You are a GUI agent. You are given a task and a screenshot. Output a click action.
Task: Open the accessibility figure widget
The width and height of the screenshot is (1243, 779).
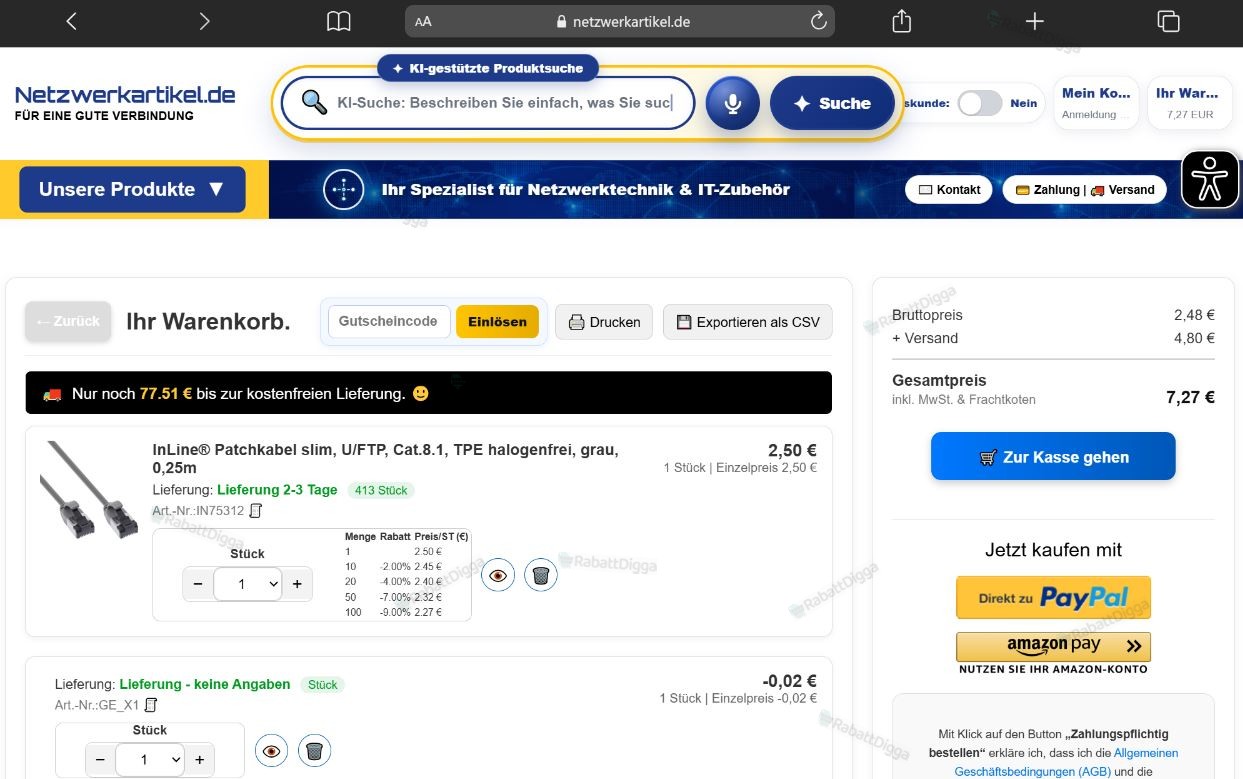point(1210,179)
